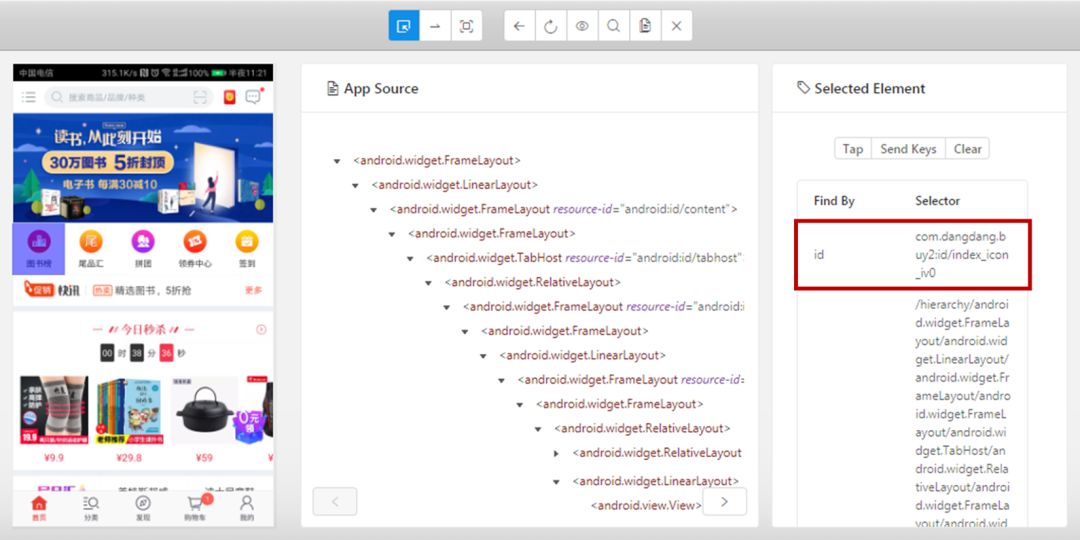Switch to the 发现 bottom tab
The width and height of the screenshot is (1080, 540).
pos(143,508)
